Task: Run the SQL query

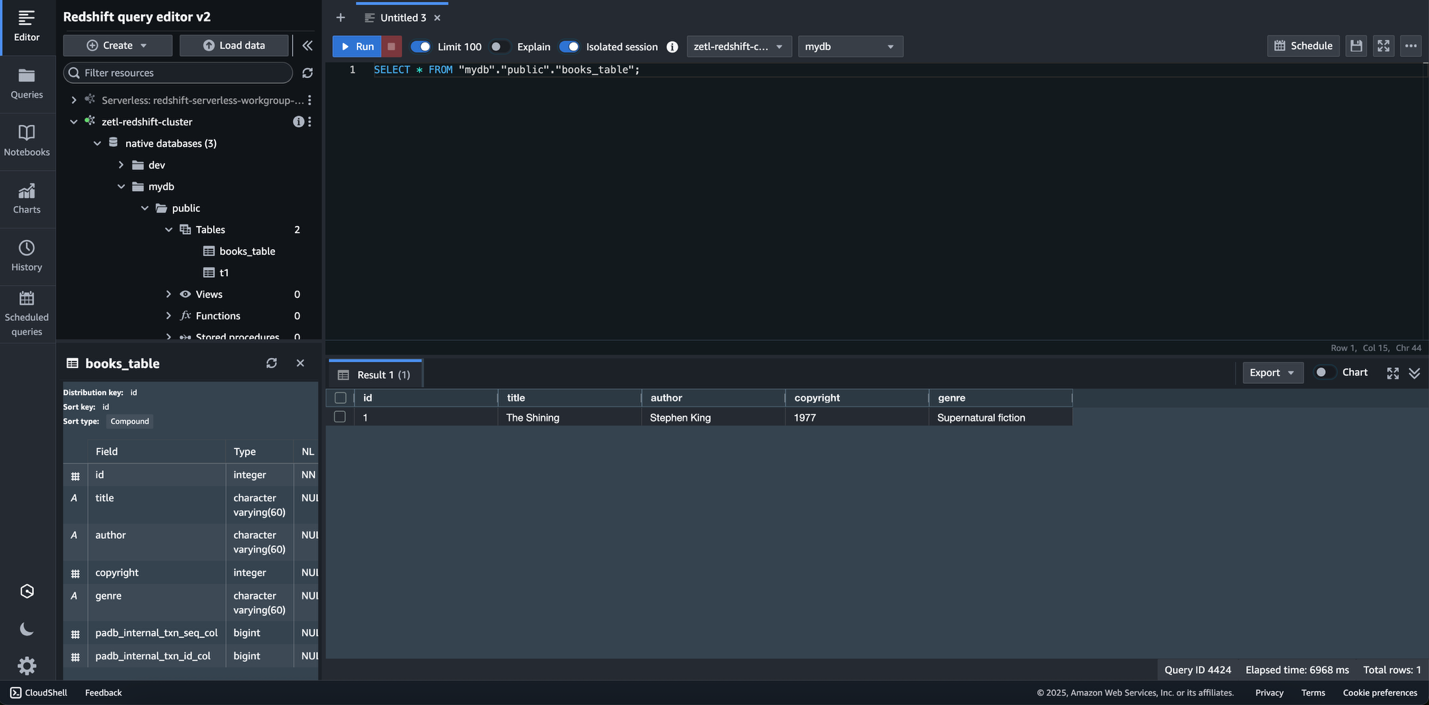Action: (x=356, y=46)
